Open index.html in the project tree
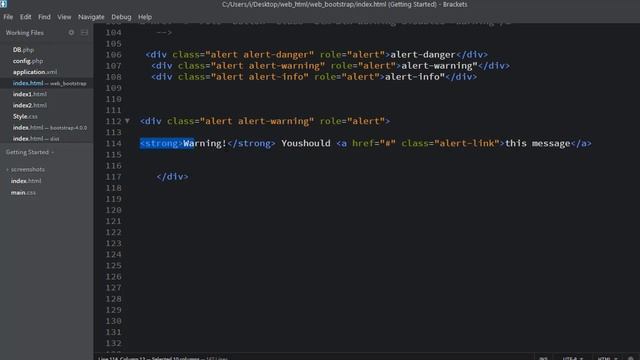The image size is (640, 360). [x=26, y=181]
